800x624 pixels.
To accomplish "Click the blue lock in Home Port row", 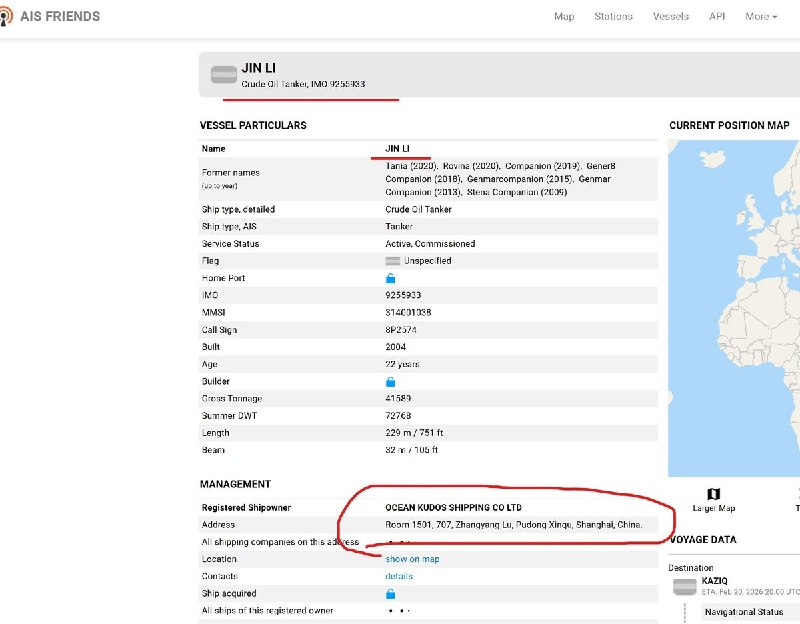I will click(x=390, y=278).
